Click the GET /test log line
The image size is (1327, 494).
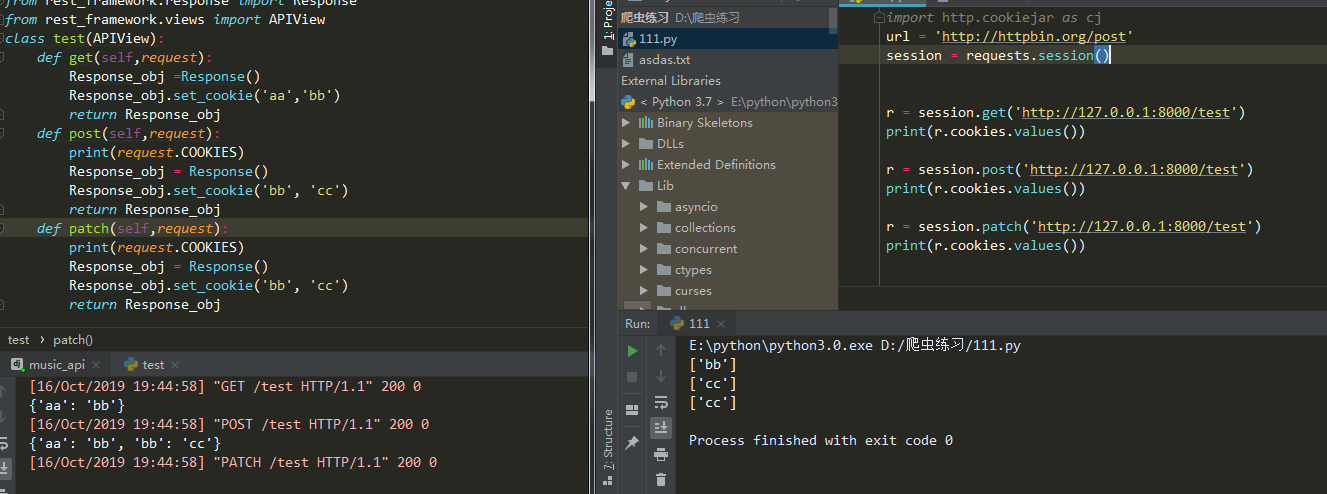coord(225,387)
